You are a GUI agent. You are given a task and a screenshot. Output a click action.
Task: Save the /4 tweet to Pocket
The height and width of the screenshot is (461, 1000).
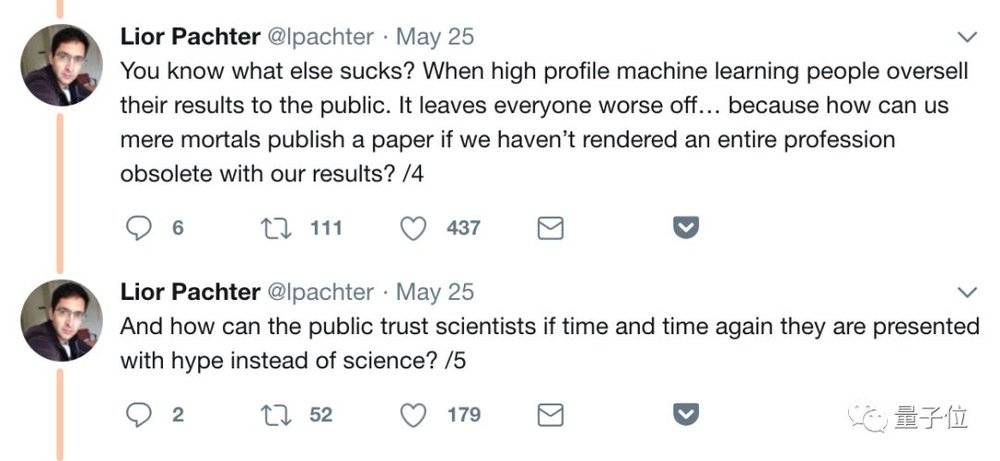click(x=685, y=229)
